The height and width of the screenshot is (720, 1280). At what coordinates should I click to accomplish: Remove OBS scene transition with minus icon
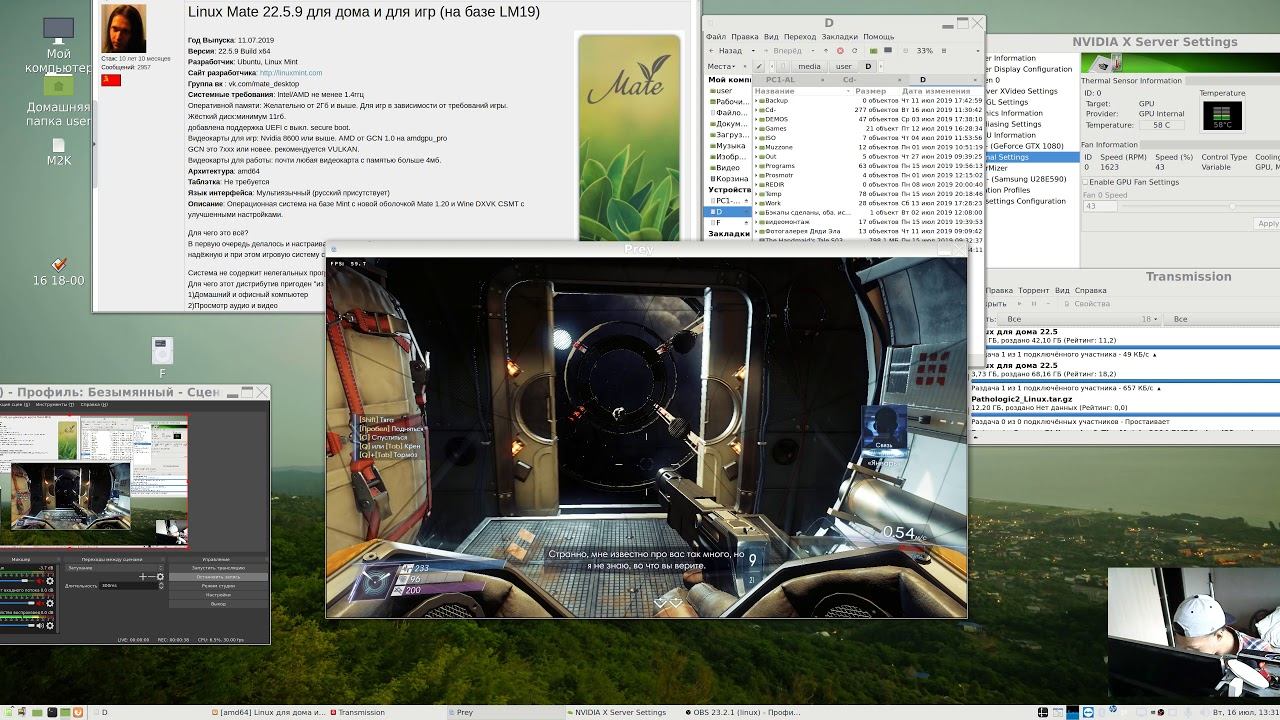tap(152, 577)
